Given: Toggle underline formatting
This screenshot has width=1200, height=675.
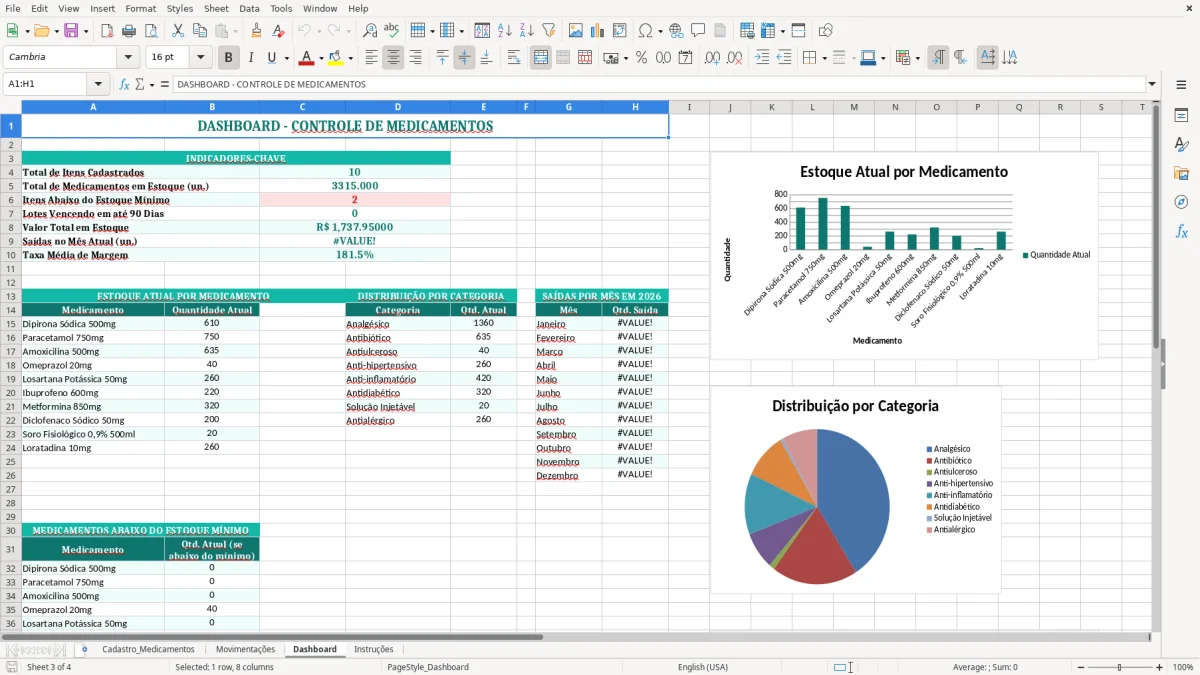Looking at the screenshot, I should click(x=272, y=58).
